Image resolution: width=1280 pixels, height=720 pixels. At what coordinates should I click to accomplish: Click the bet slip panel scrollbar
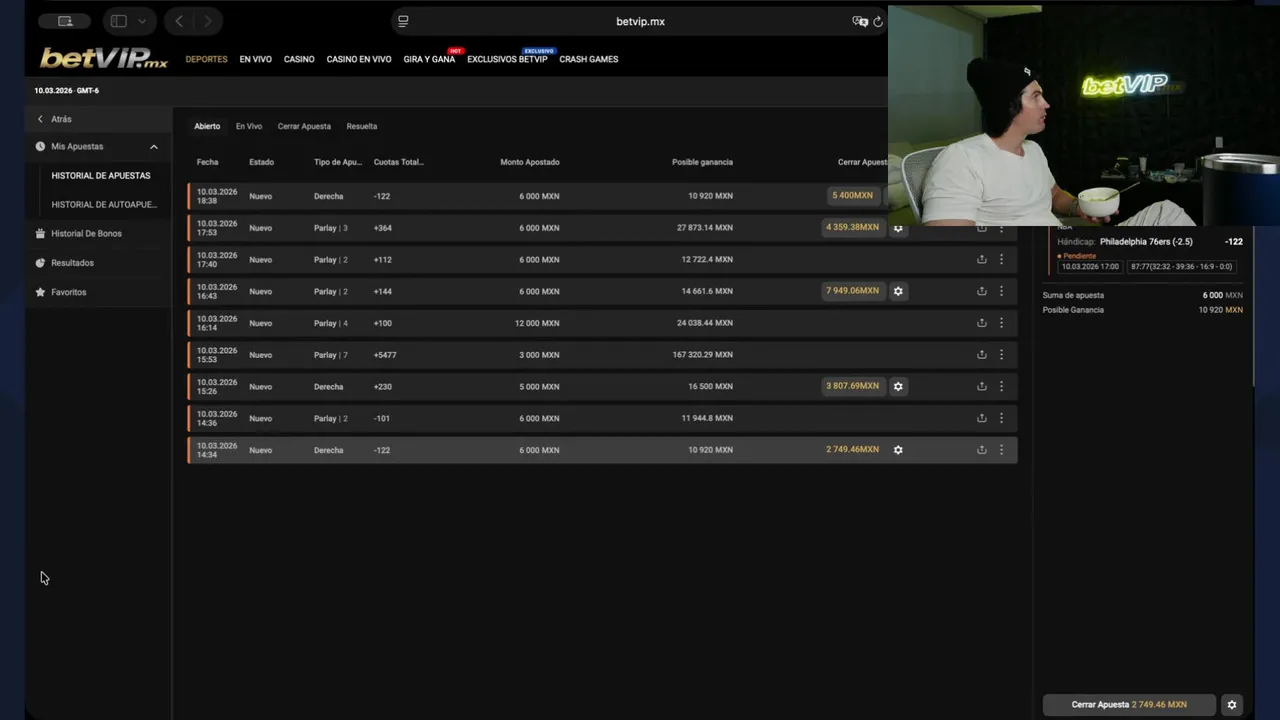pos(1254,305)
